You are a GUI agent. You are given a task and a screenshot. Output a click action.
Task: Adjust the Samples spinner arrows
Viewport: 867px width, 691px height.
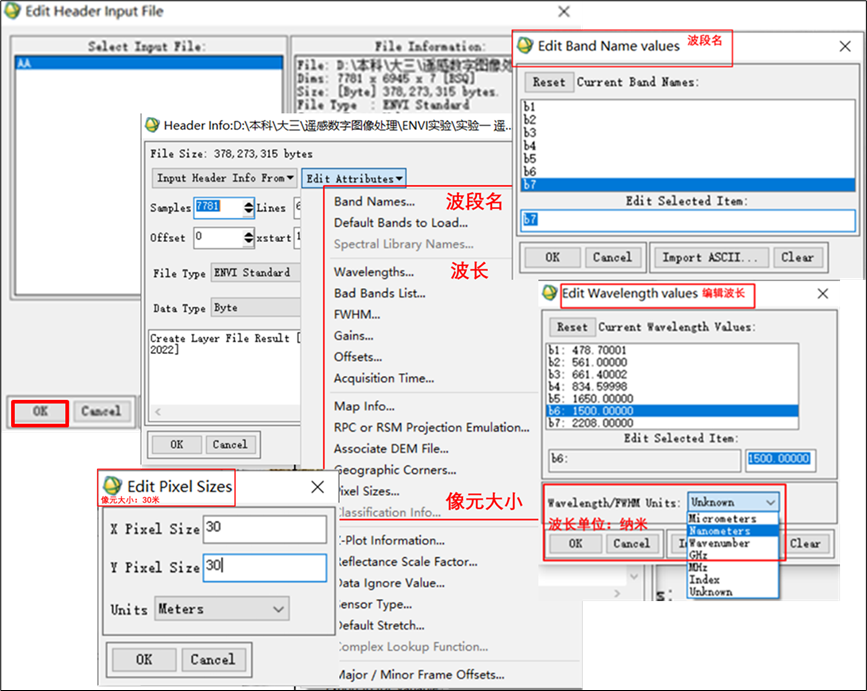point(248,207)
